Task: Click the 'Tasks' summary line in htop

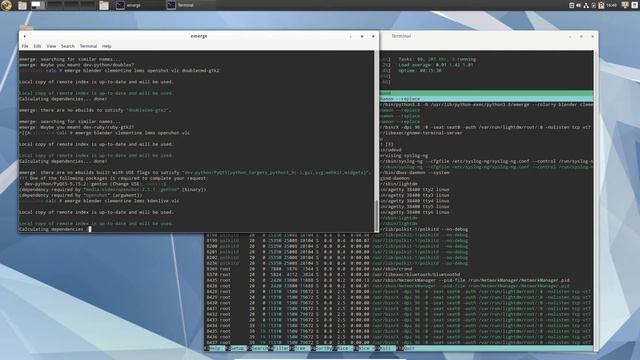Action: [437, 59]
